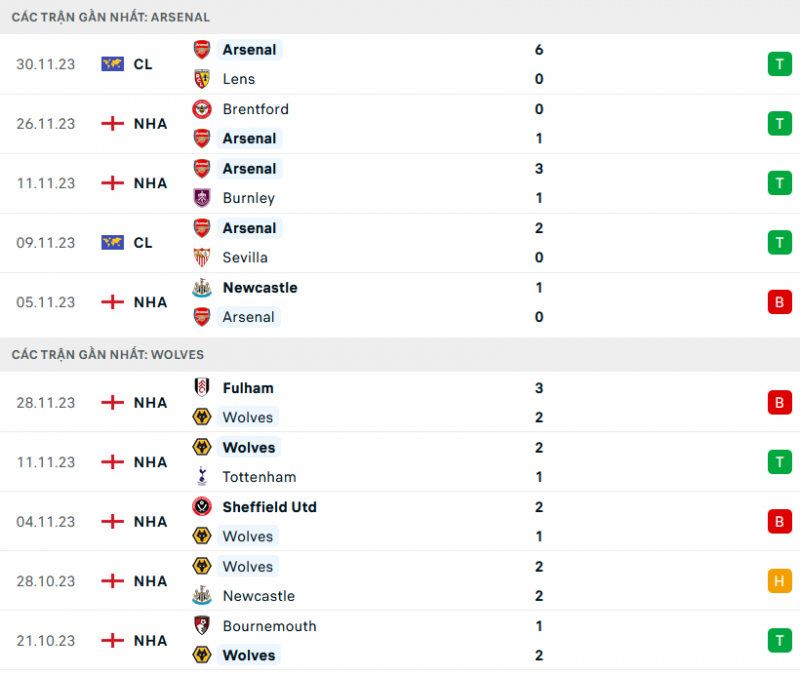Click the Lens club crest icon
Screen dimensions: 800x676
pos(202,79)
